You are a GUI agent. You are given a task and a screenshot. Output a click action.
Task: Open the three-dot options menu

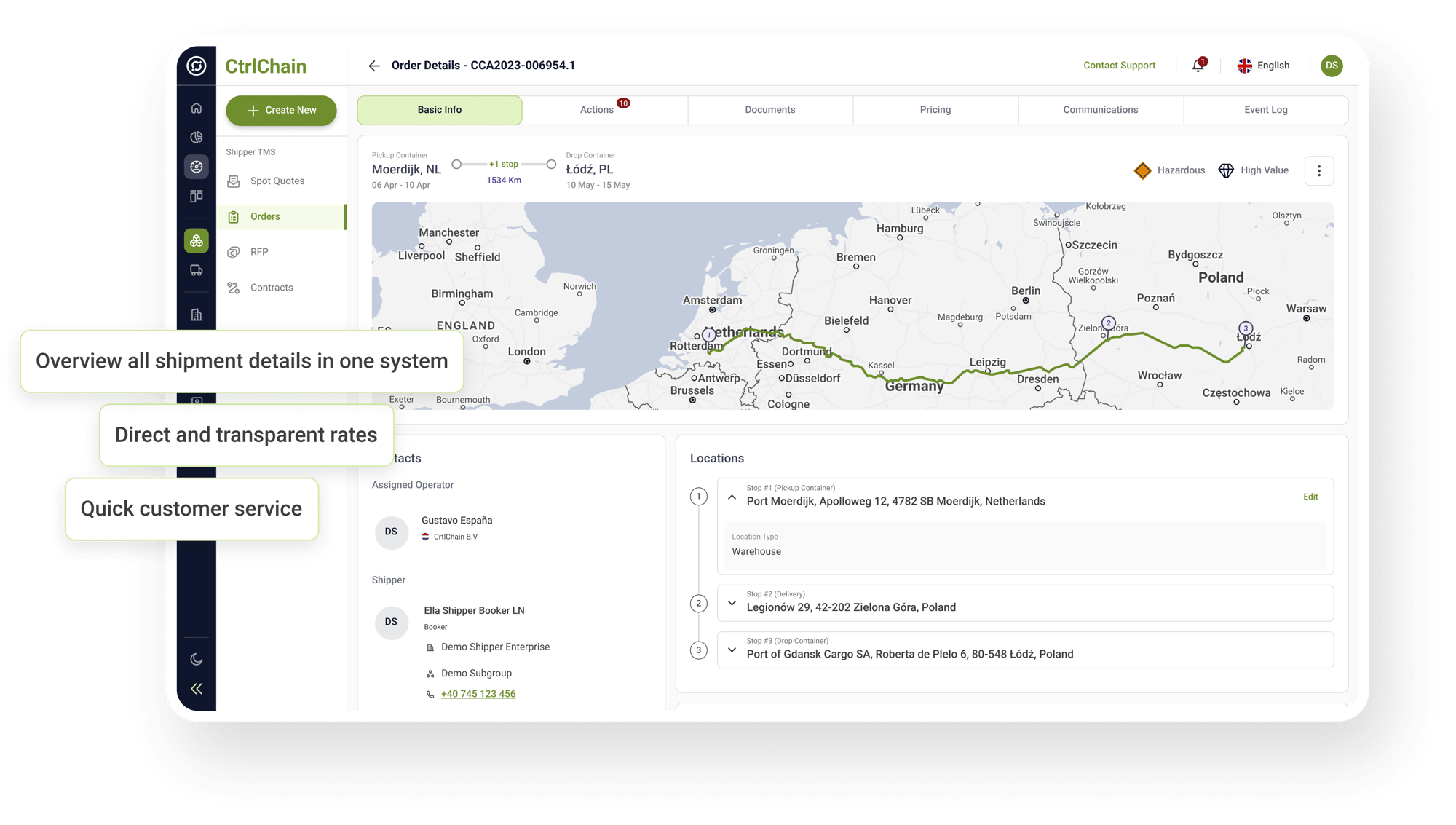coord(1318,171)
